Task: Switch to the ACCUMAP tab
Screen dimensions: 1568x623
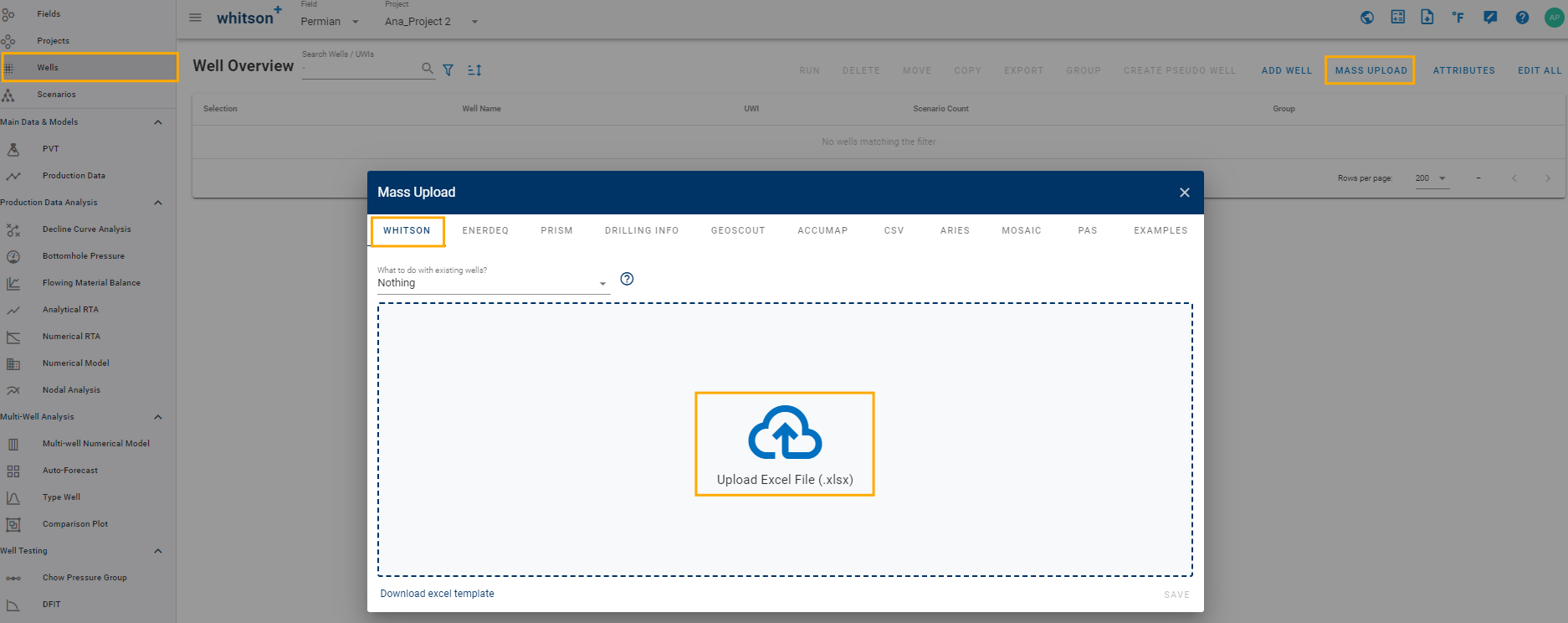Action: click(x=822, y=230)
